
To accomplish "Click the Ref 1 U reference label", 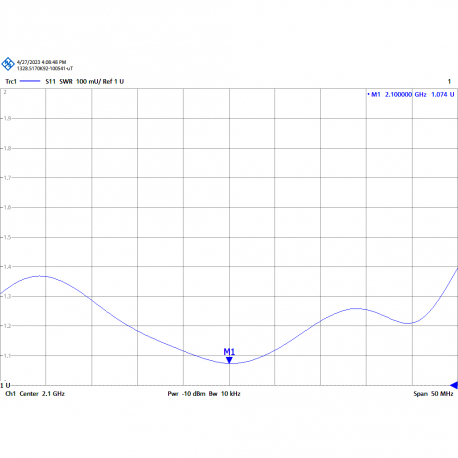I will pyautogui.click(x=113, y=81).
